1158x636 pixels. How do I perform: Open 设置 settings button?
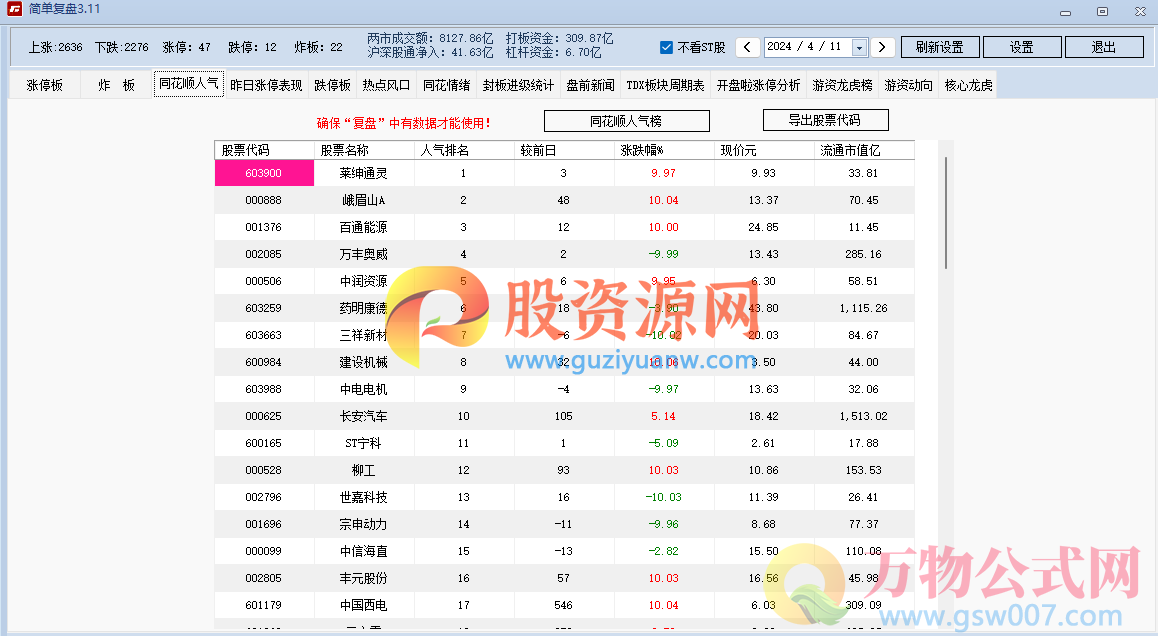(1022, 47)
